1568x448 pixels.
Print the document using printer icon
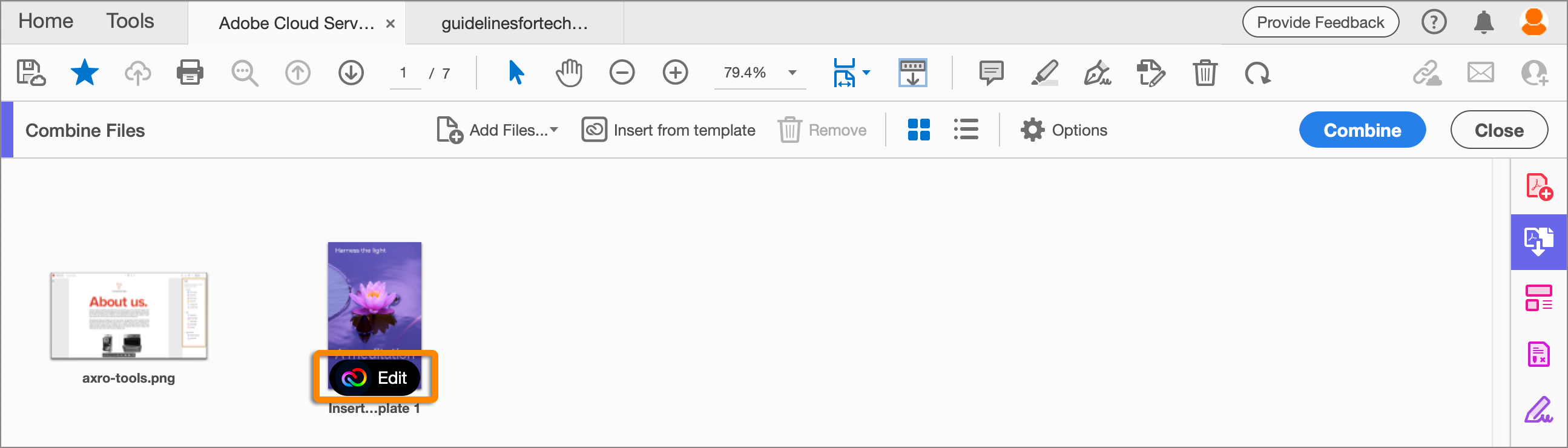[x=190, y=73]
